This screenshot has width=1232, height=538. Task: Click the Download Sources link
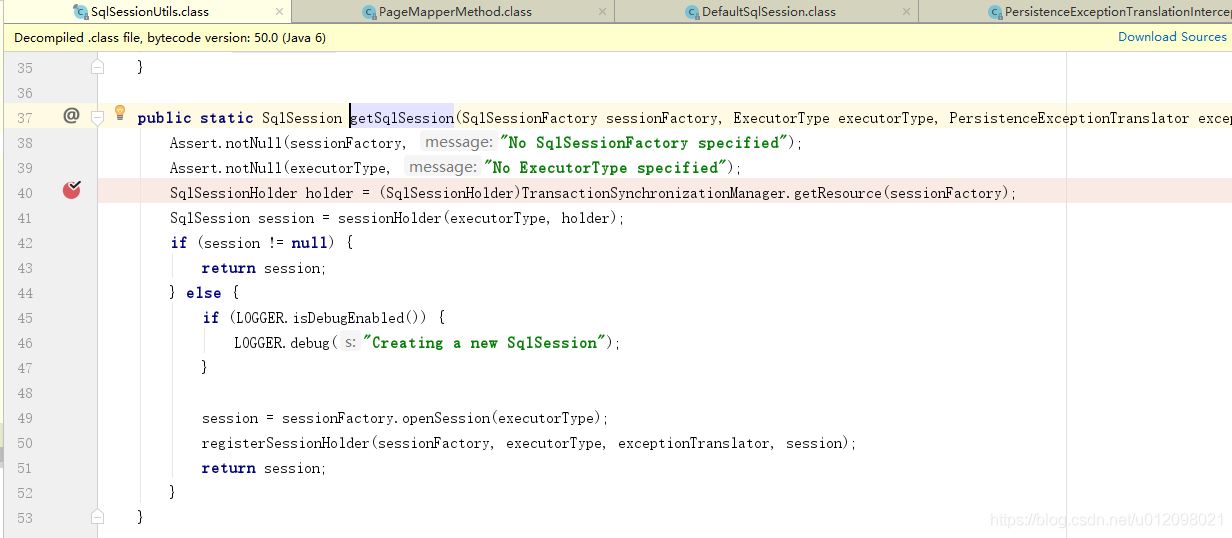click(x=1171, y=37)
